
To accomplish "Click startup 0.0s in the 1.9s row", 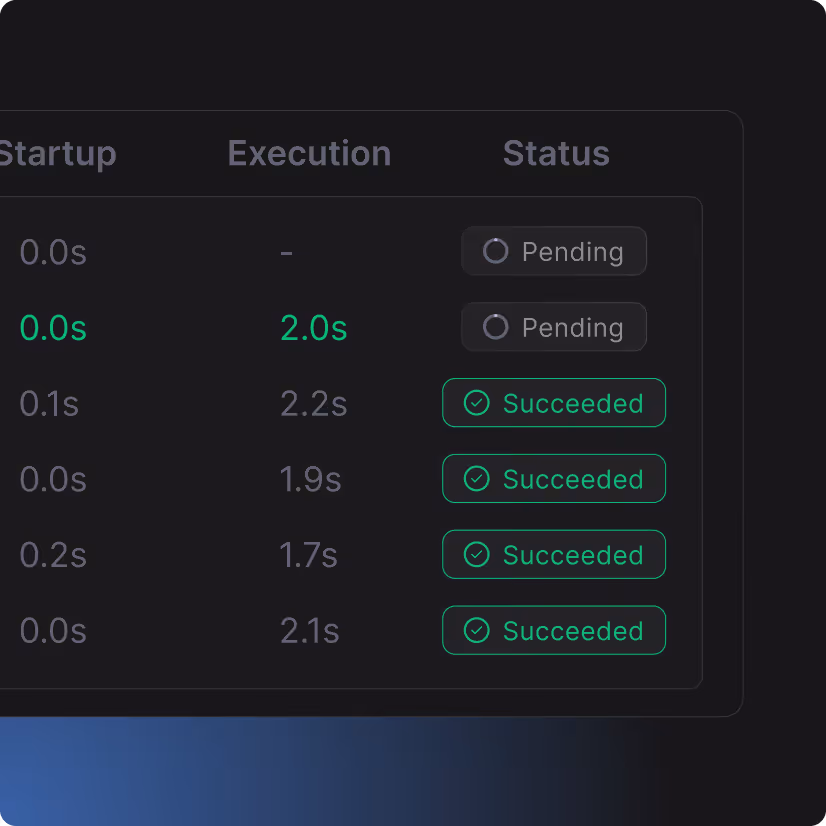I will coord(53,479).
